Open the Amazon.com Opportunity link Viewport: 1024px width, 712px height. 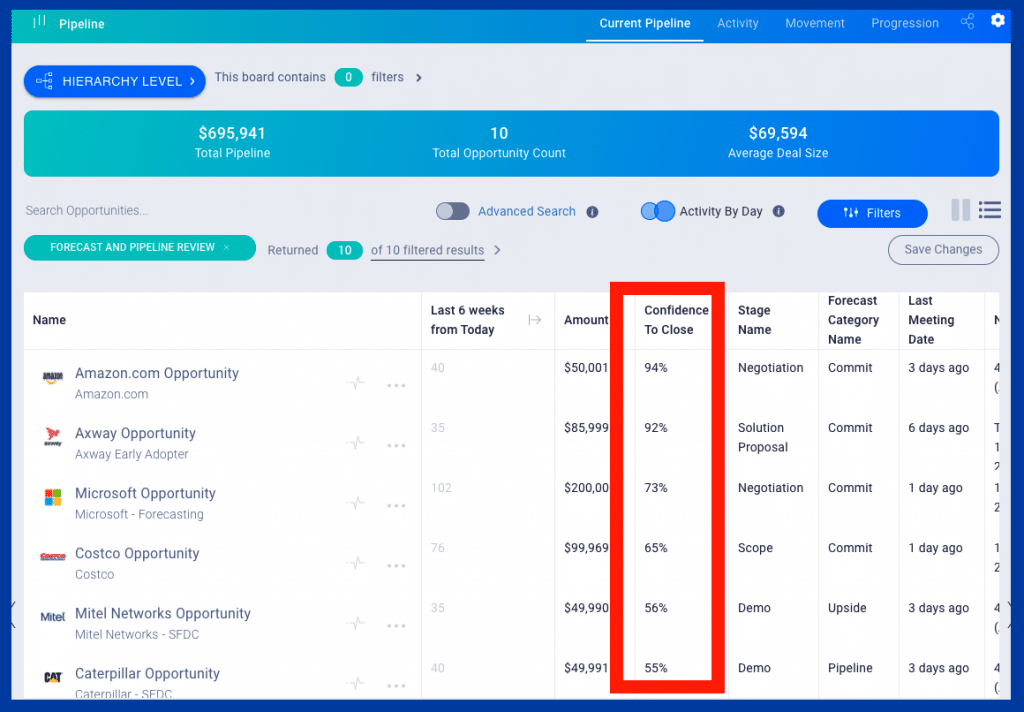[x=157, y=373]
